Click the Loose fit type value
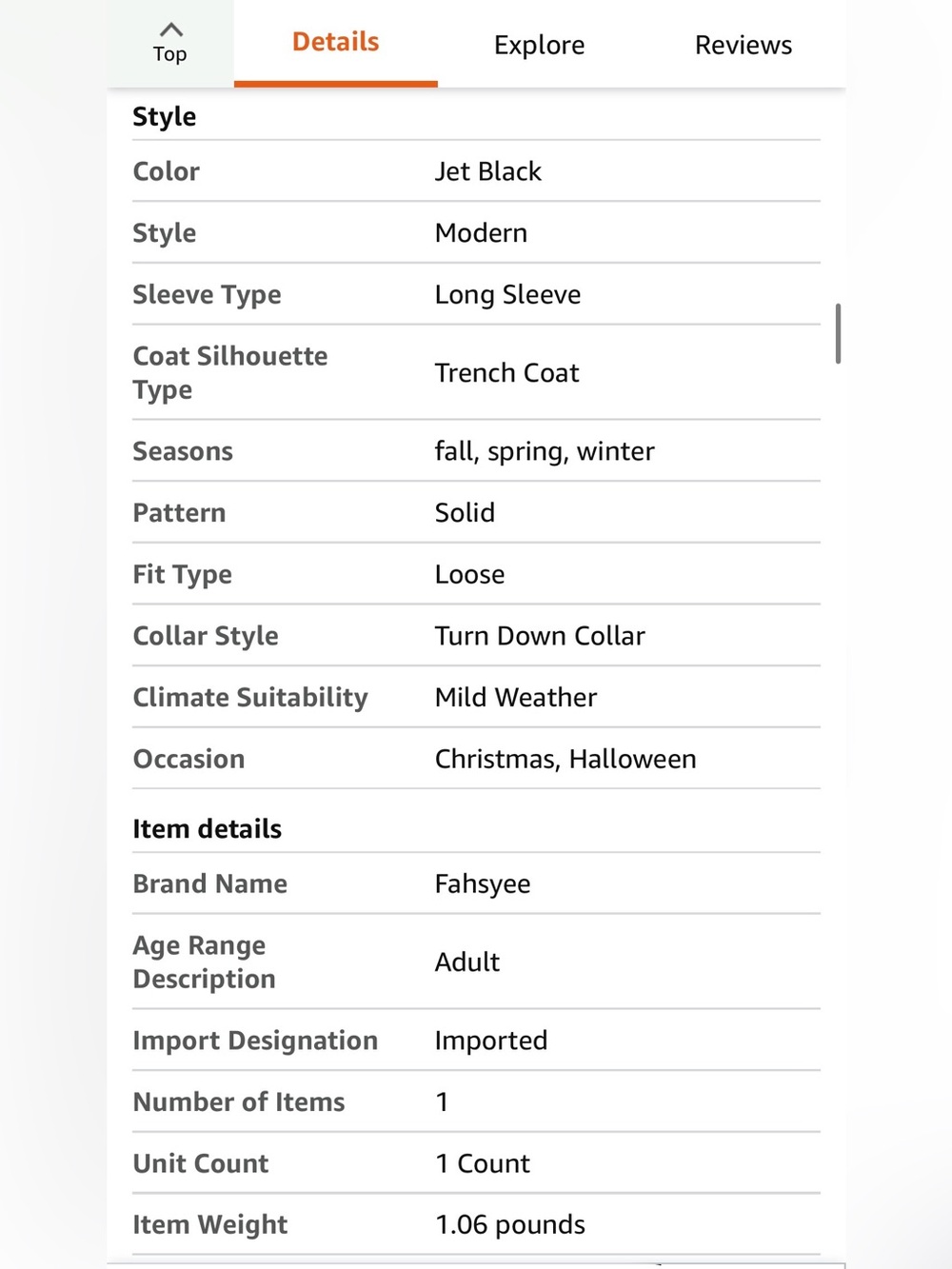This screenshot has height=1269, width=952. (469, 575)
